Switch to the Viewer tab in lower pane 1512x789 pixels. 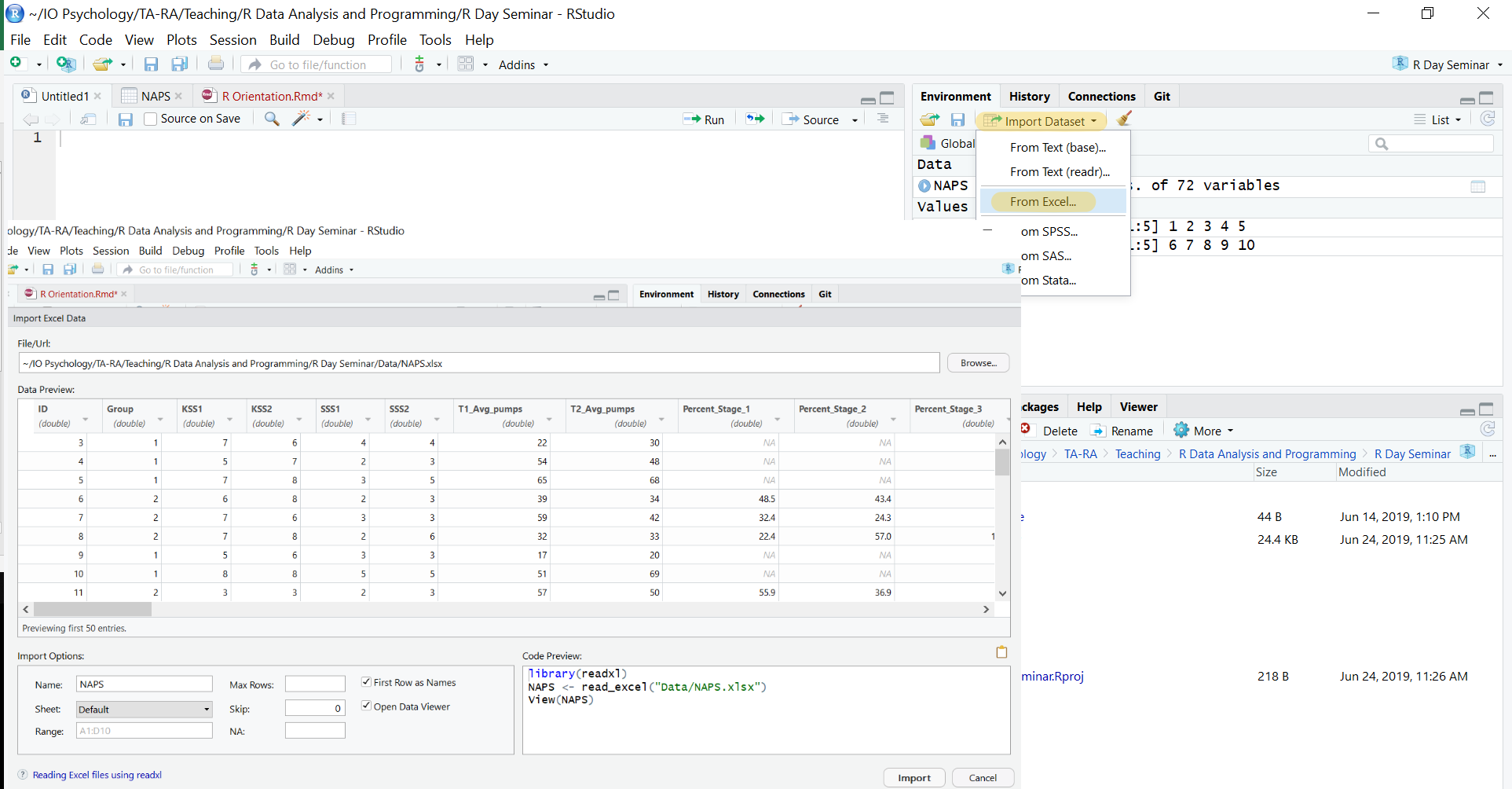point(1138,406)
